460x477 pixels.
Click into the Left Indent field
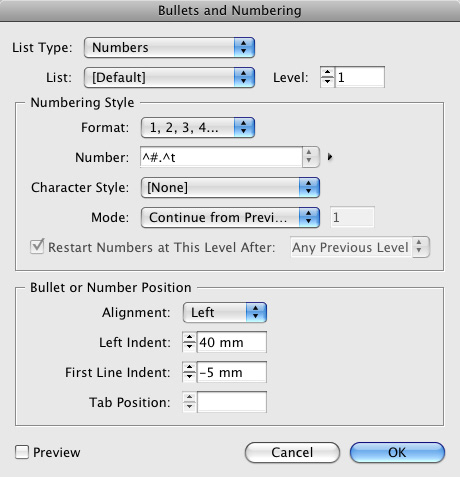tap(232, 342)
